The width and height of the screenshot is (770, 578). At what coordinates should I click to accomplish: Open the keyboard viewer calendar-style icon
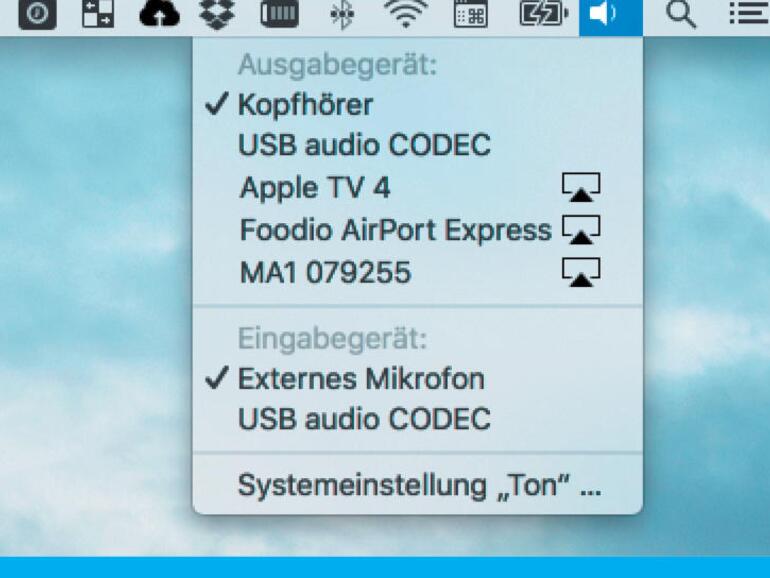click(470, 14)
